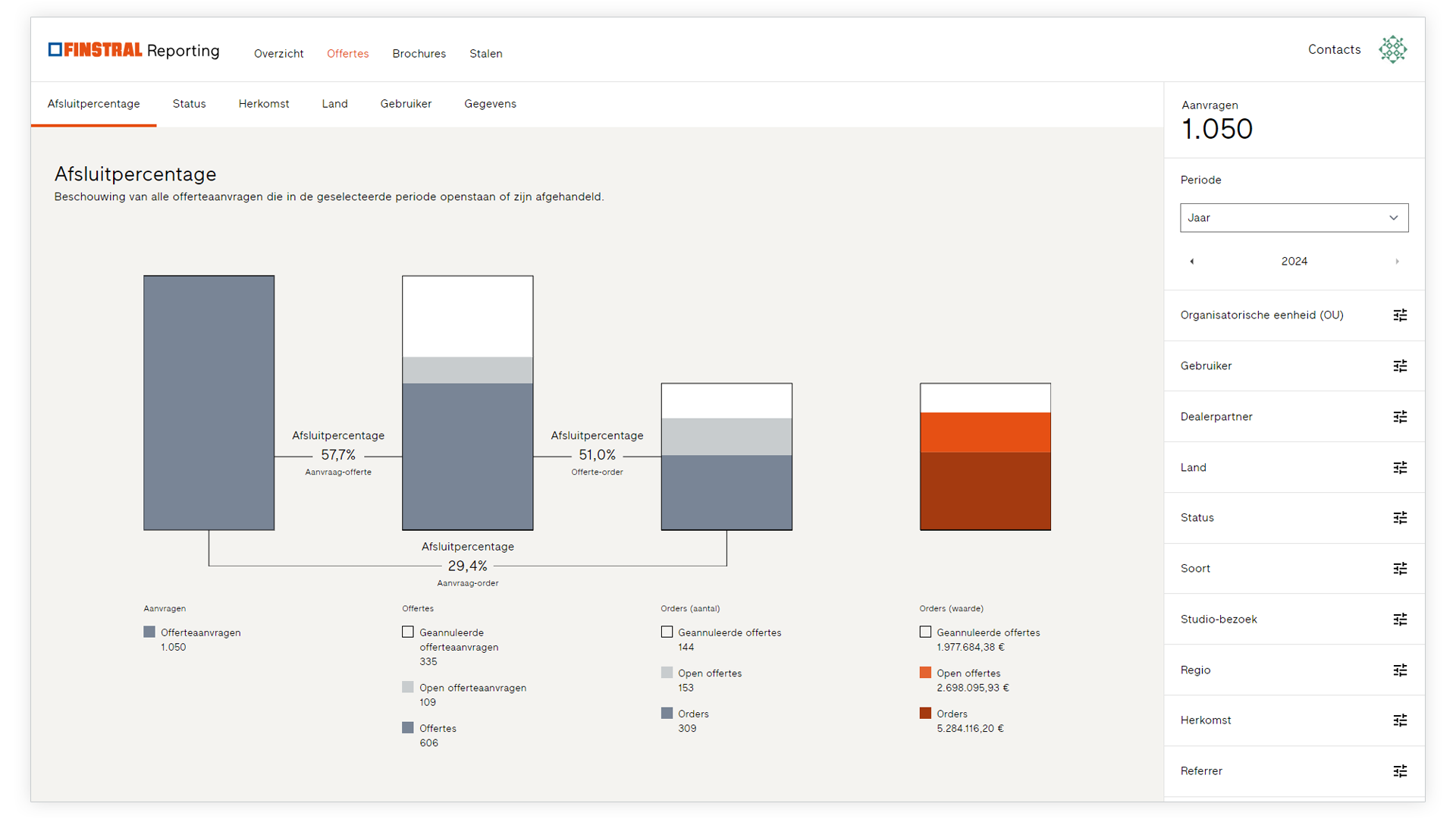Go to next year arrow
Screen dimensions: 1456x819
point(1397,262)
